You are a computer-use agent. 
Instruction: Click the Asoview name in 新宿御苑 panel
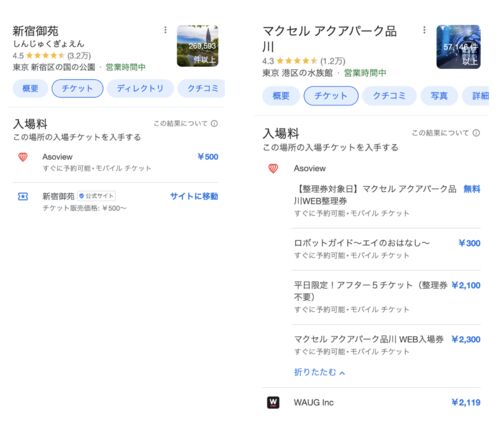[57, 157]
